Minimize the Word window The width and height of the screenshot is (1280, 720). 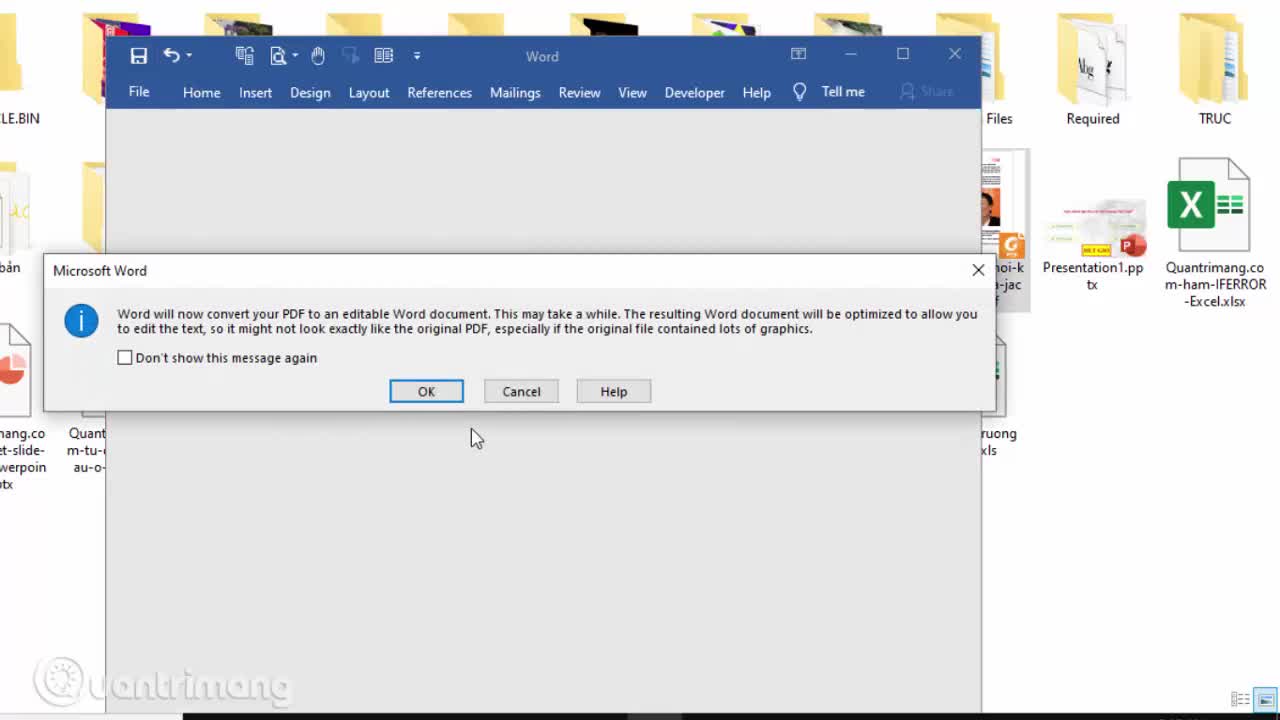pyautogui.click(x=851, y=54)
